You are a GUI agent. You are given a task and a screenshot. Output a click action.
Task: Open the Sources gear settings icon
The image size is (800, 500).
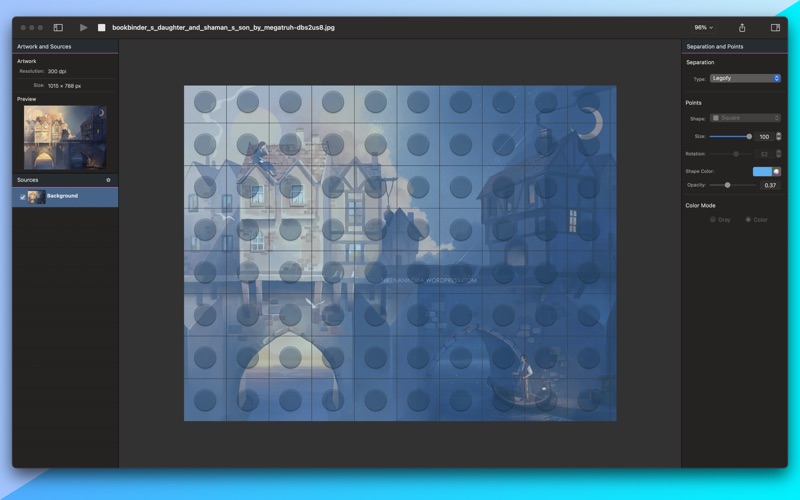tap(109, 180)
